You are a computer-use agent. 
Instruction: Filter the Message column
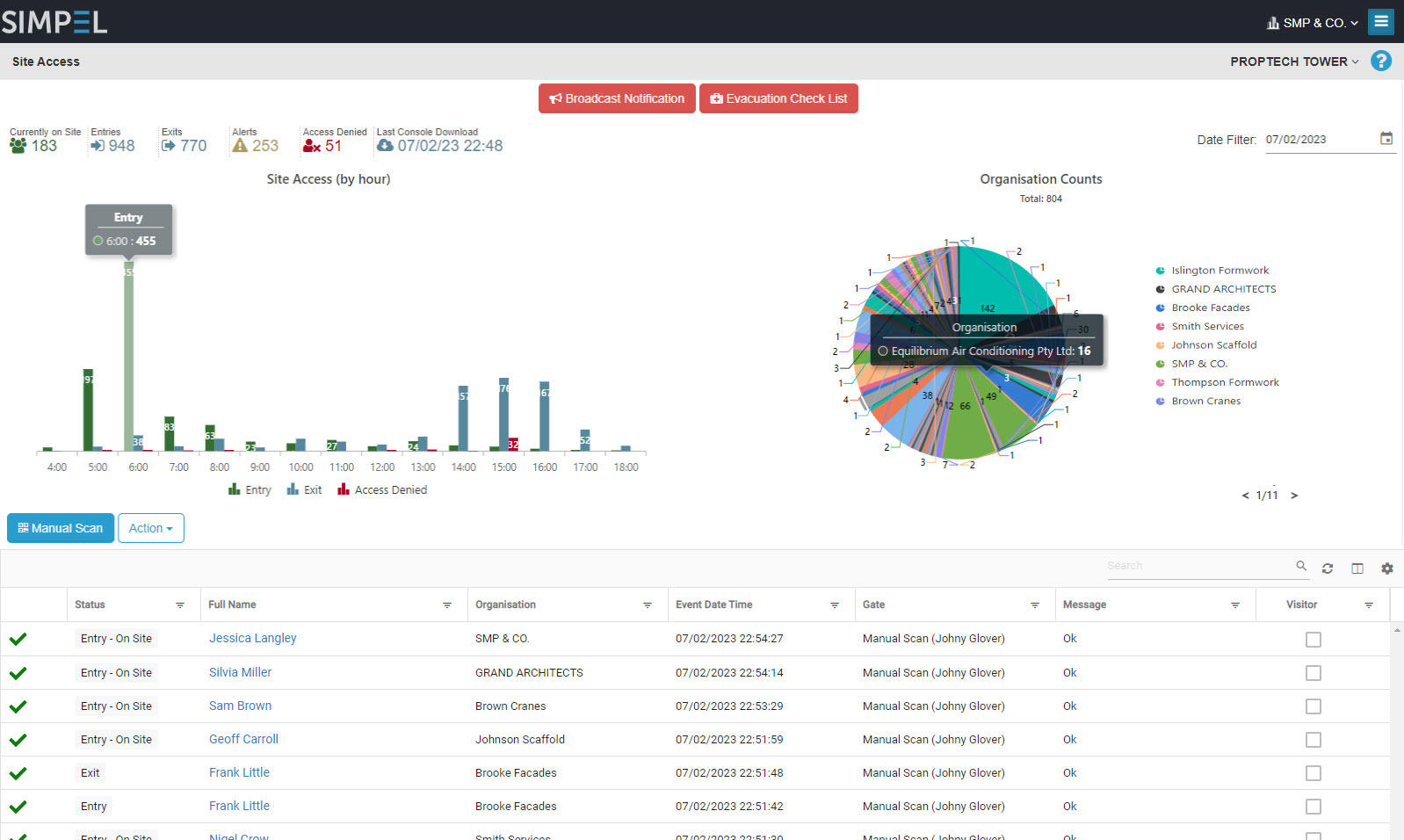click(x=1235, y=605)
